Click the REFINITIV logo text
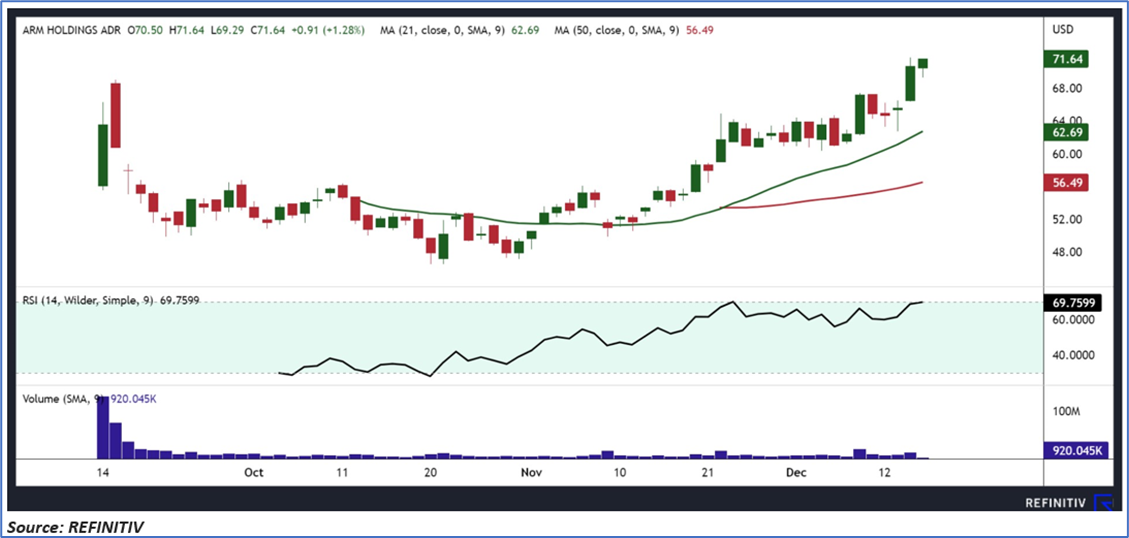Image resolution: width=1129 pixels, height=538 pixels. click(1056, 504)
